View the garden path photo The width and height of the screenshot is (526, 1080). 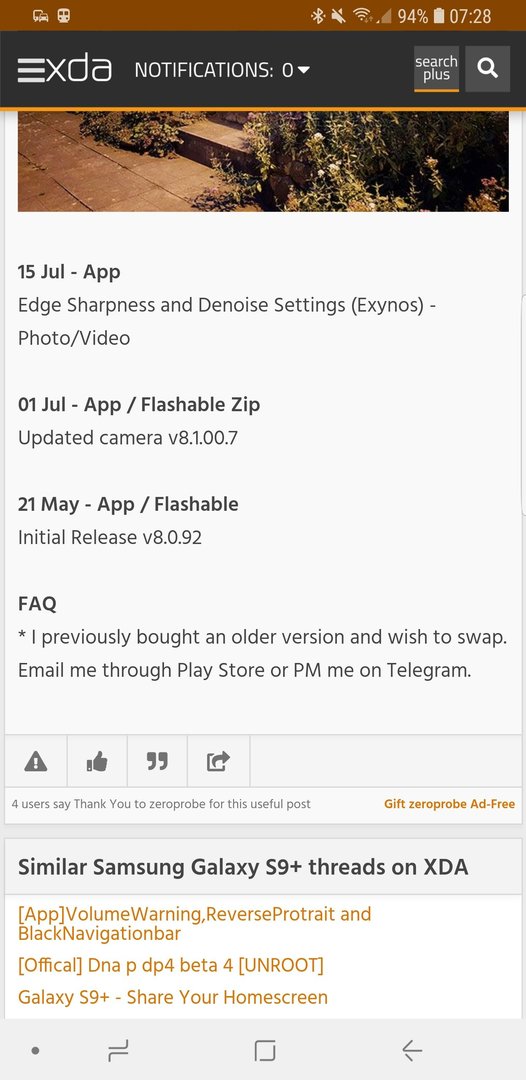[263, 161]
